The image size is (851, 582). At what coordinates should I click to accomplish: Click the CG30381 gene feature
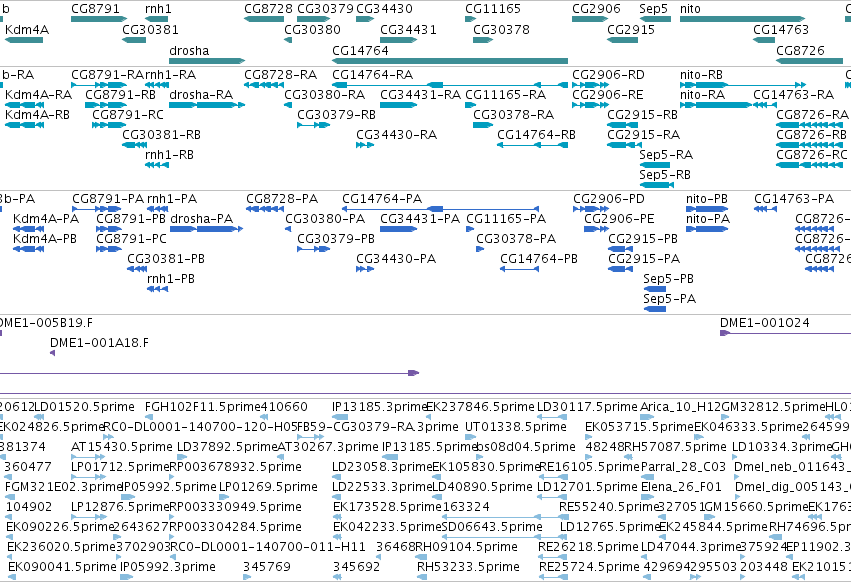[134, 40]
